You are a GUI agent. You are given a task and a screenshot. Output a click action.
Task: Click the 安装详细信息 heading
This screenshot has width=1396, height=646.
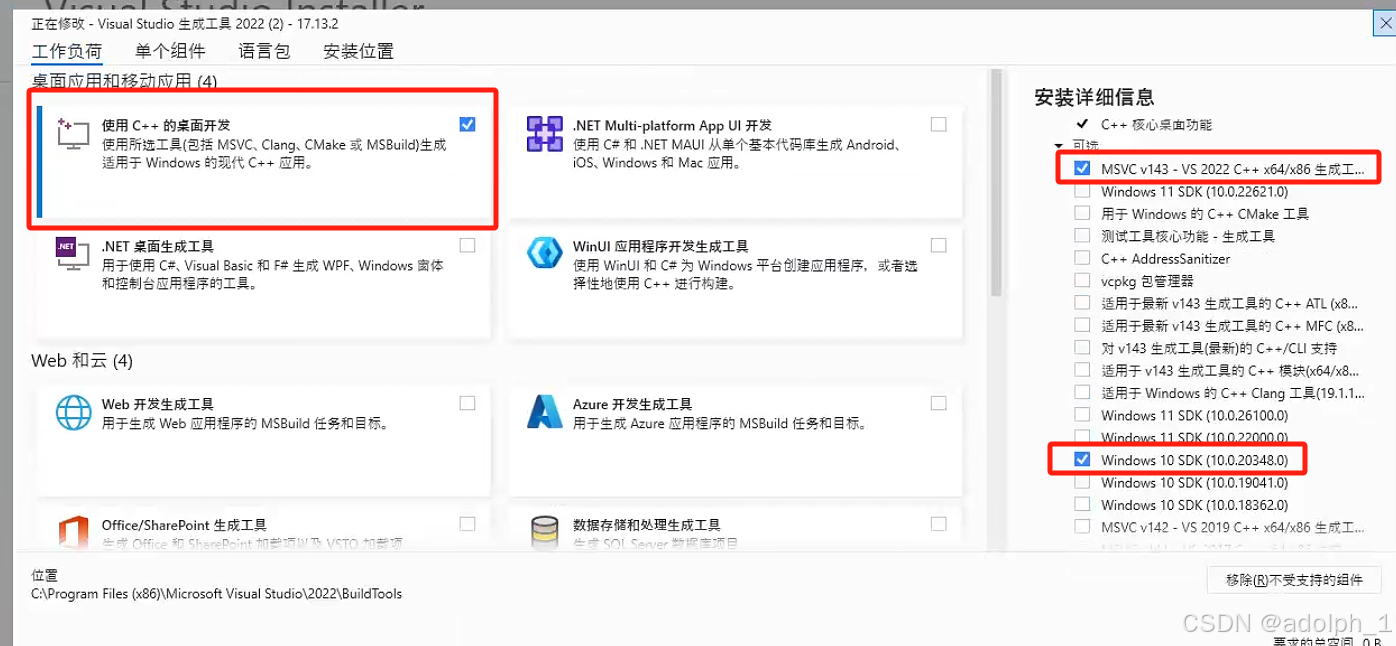point(1094,97)
